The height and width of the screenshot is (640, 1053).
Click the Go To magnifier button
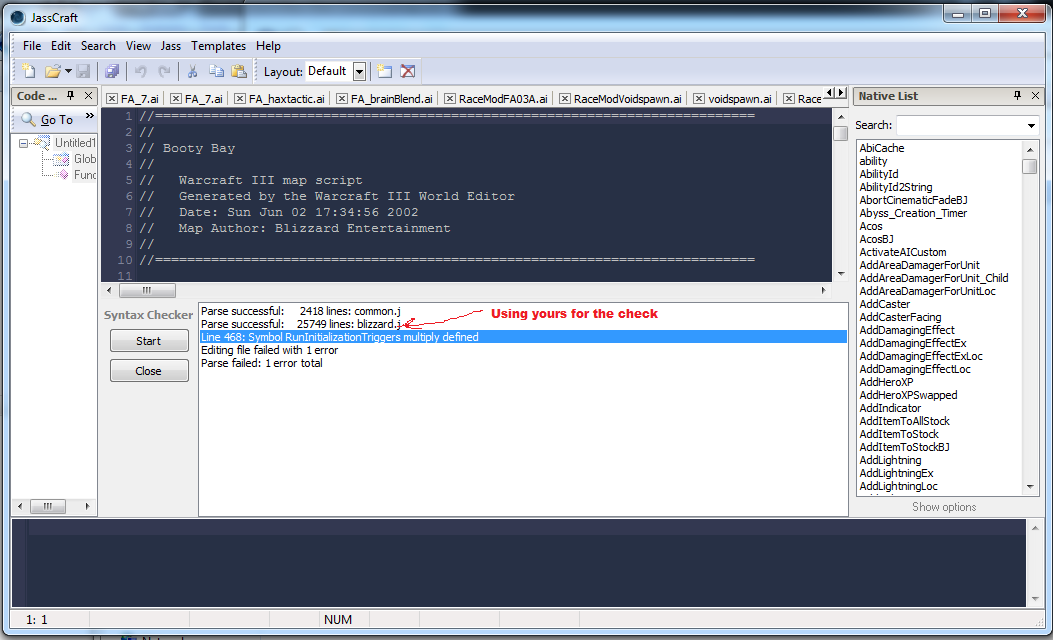point(47,120)
